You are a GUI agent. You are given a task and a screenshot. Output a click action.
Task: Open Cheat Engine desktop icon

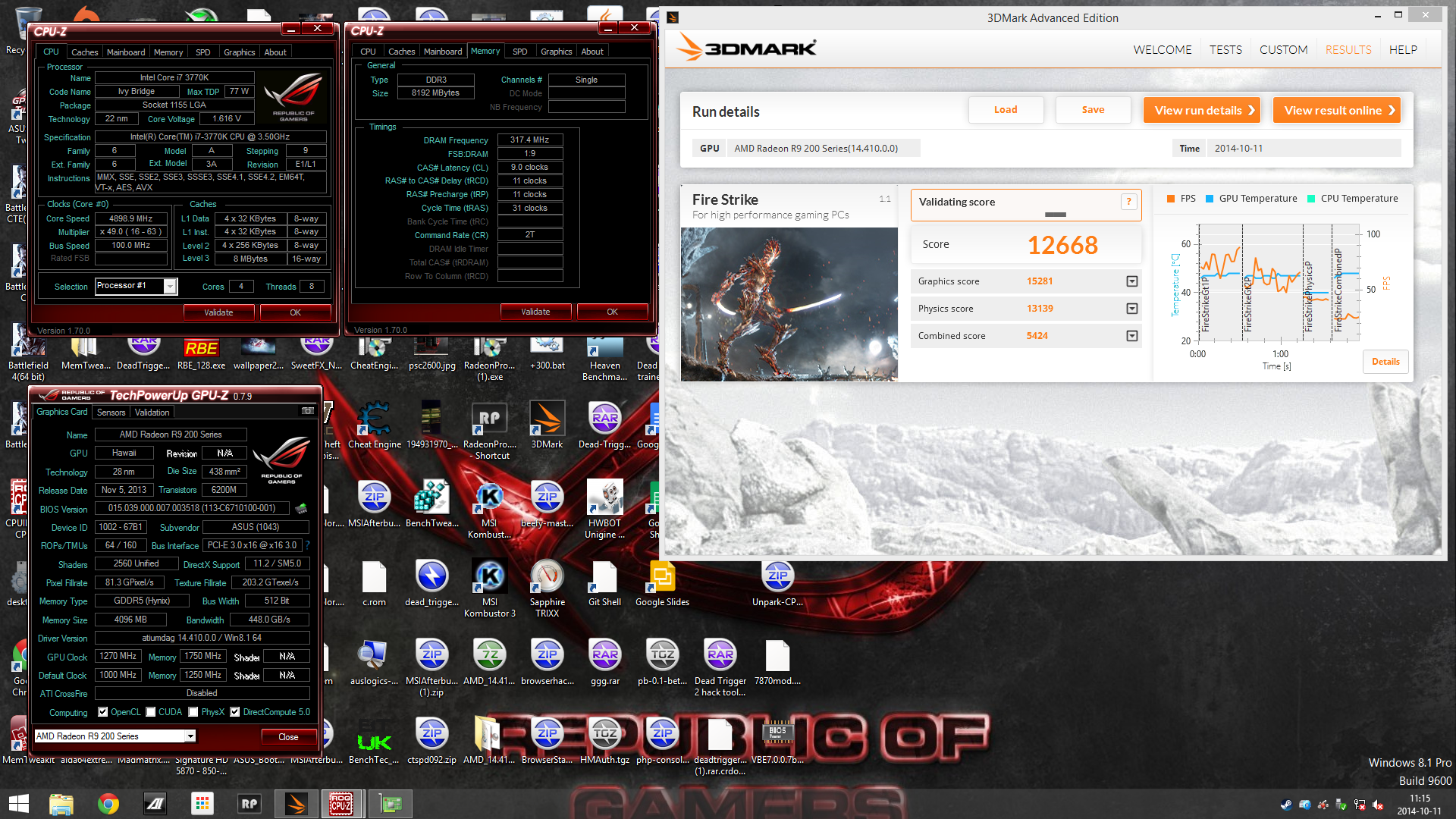pos(374,418)
